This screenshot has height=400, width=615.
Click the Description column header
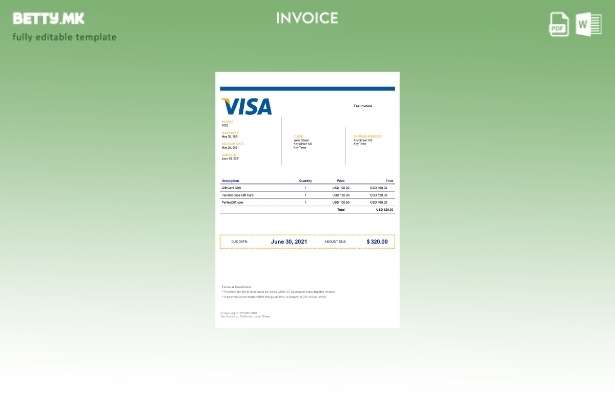coord(231,181)
